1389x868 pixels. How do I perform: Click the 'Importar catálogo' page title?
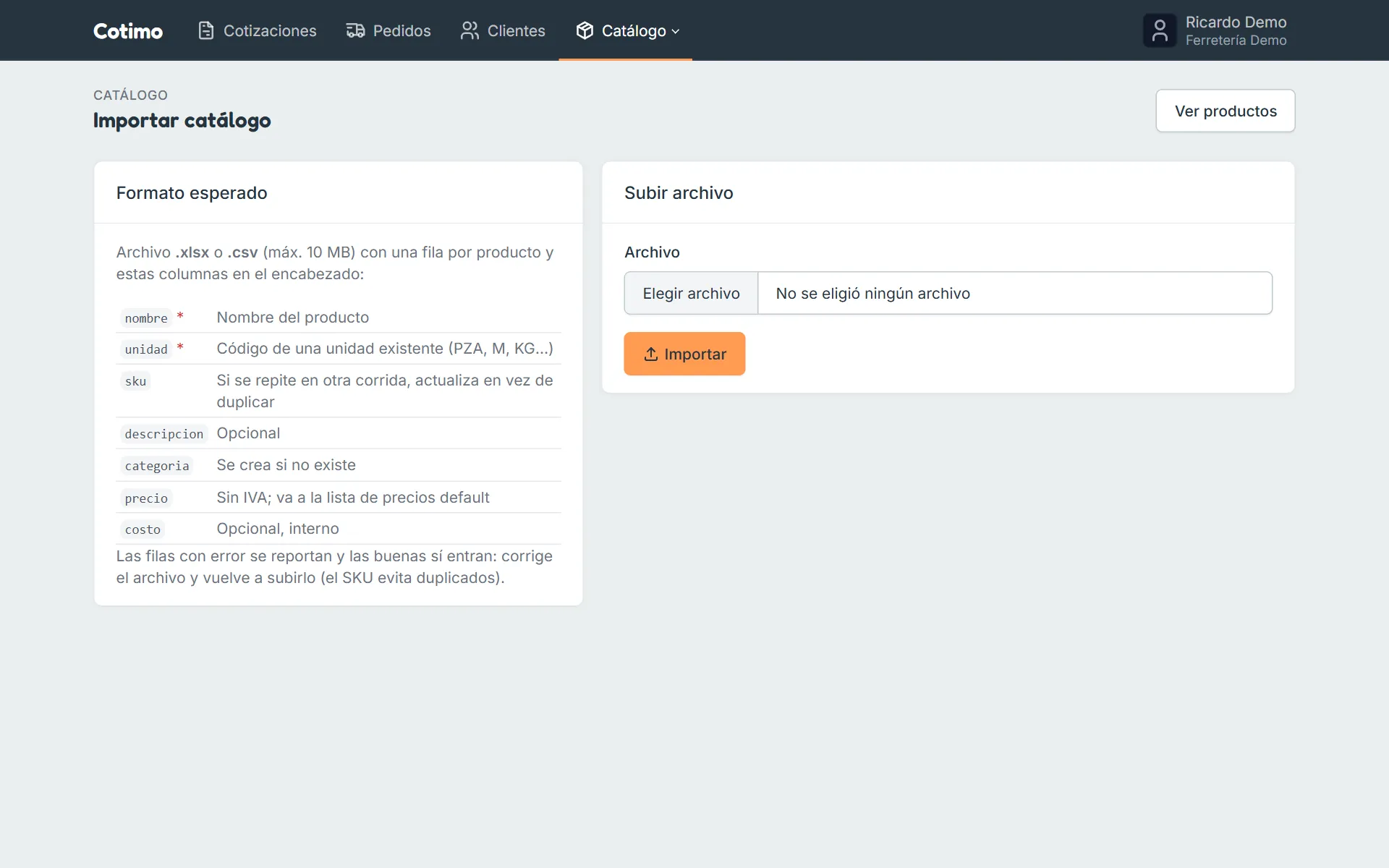pos(182,120)
